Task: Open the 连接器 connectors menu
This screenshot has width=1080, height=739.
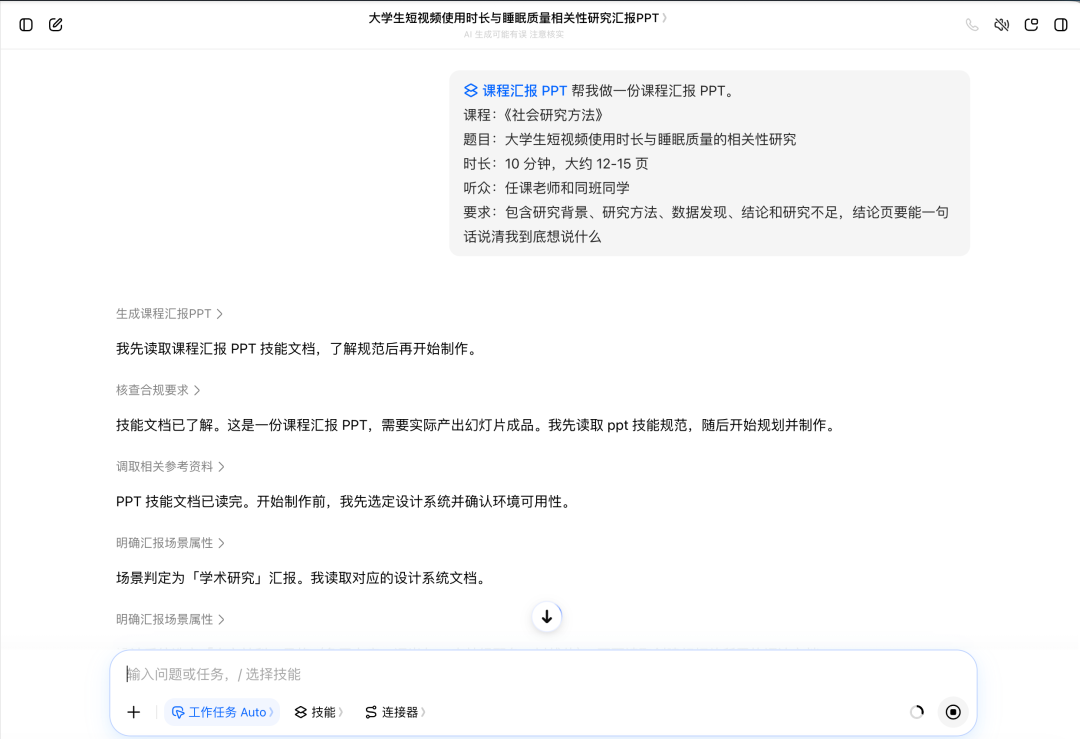Action: tap(395, 712)
